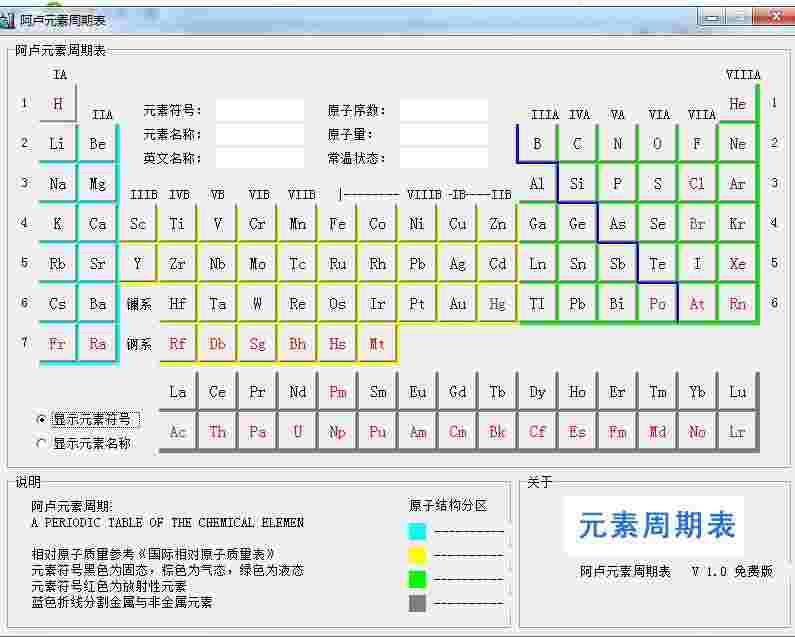Click the aluminium Al element cell

[537, 184]
